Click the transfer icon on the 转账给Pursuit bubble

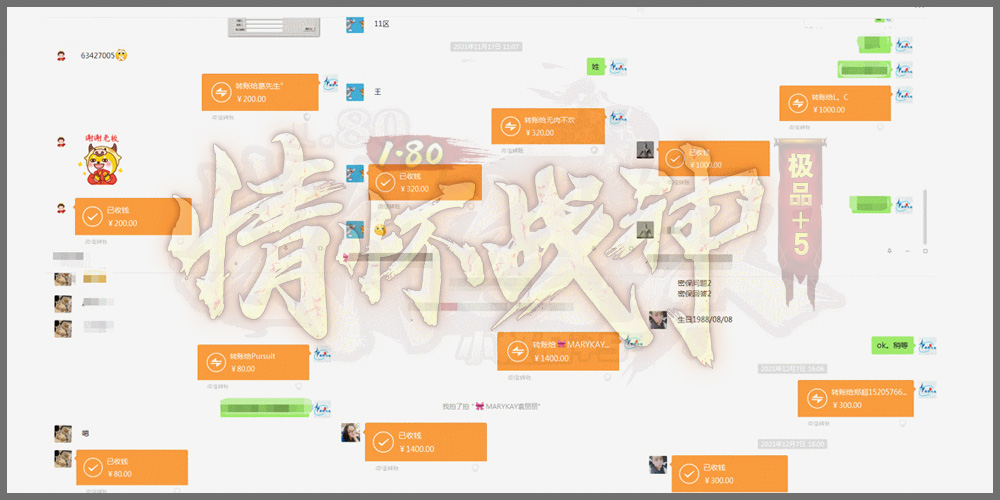pos(215,363)
